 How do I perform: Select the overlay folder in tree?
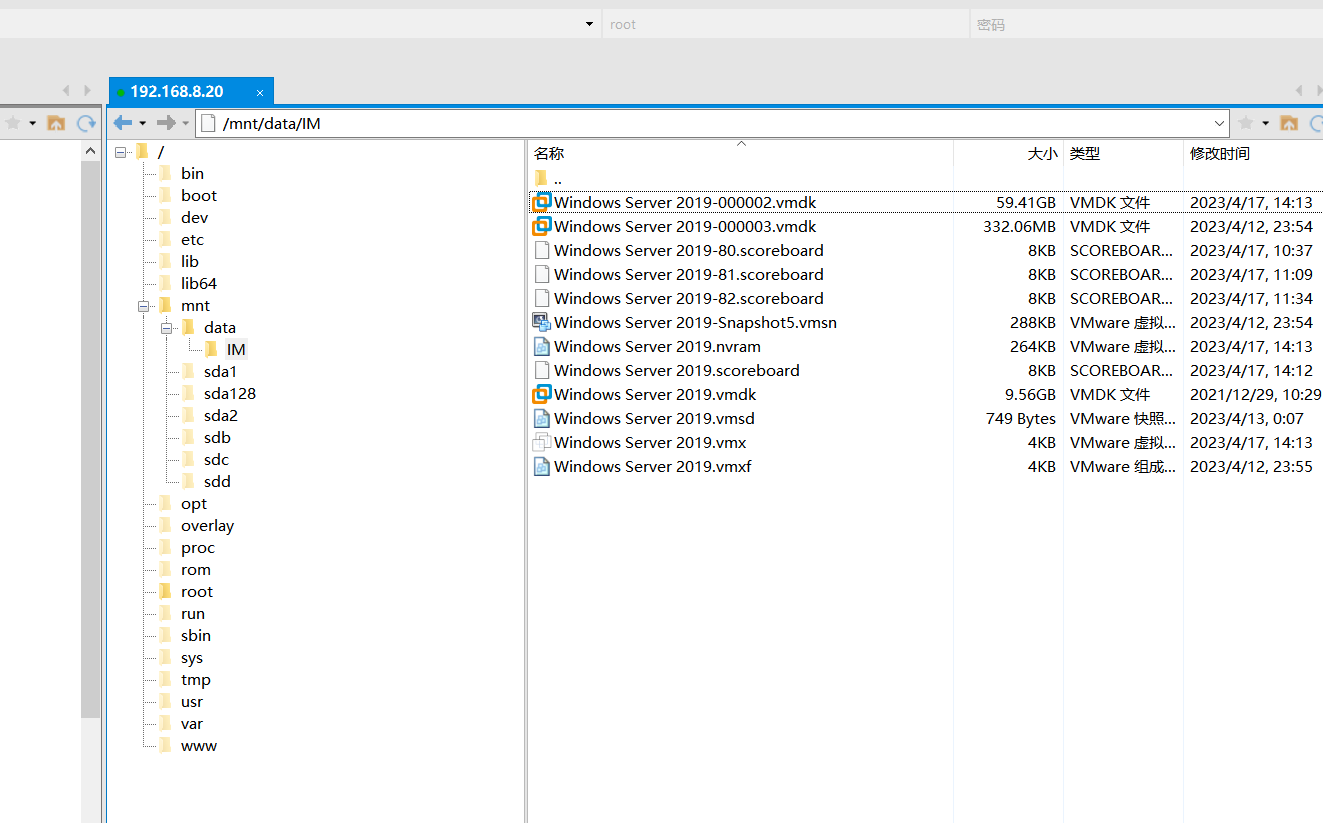click(x=207, y=526)
